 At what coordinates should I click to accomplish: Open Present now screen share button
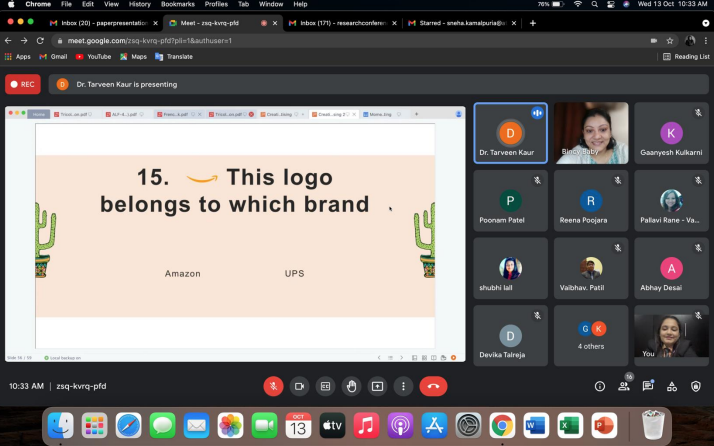pos(377,386)
